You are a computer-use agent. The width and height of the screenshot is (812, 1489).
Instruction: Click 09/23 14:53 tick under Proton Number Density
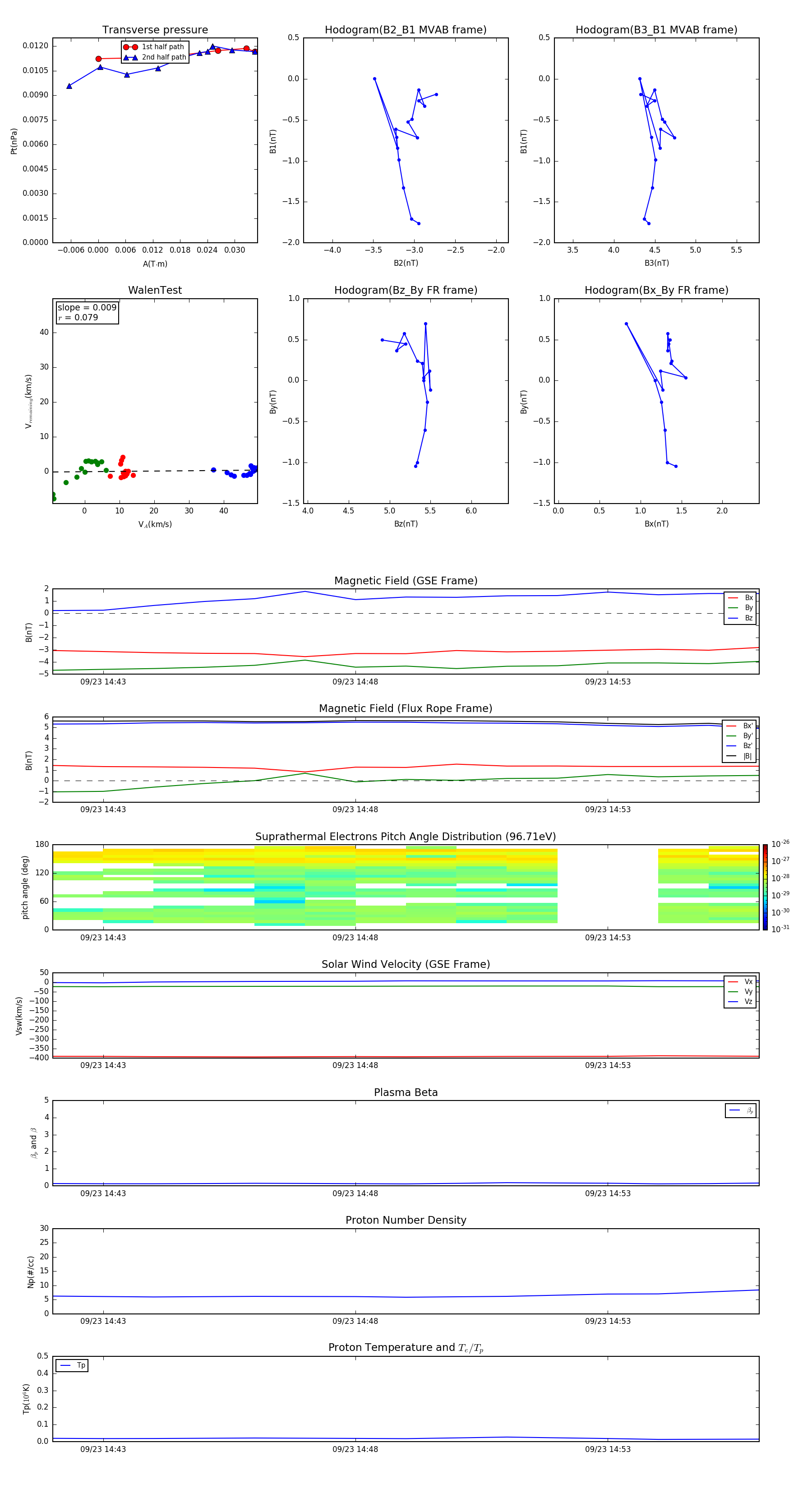(607, 1321)
